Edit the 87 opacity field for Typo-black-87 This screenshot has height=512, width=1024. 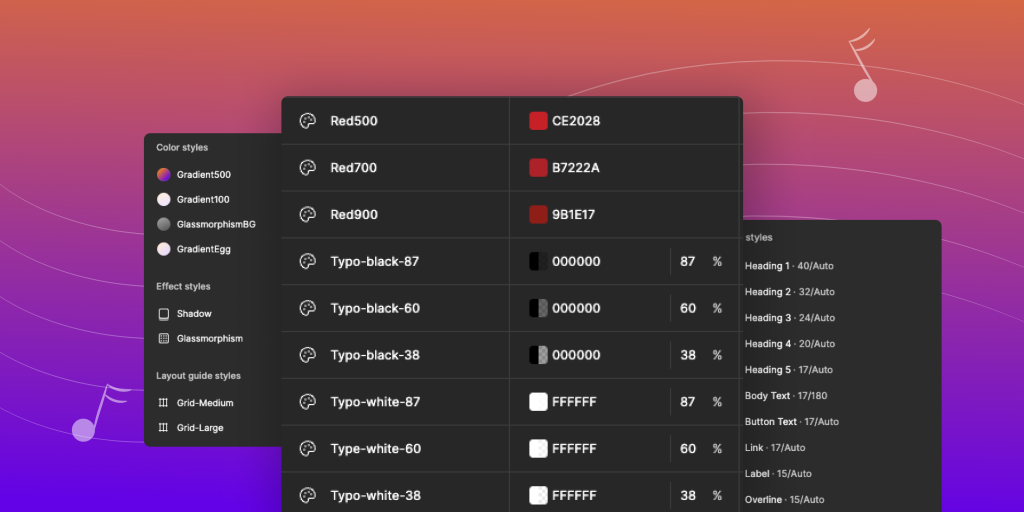(688, 262)
